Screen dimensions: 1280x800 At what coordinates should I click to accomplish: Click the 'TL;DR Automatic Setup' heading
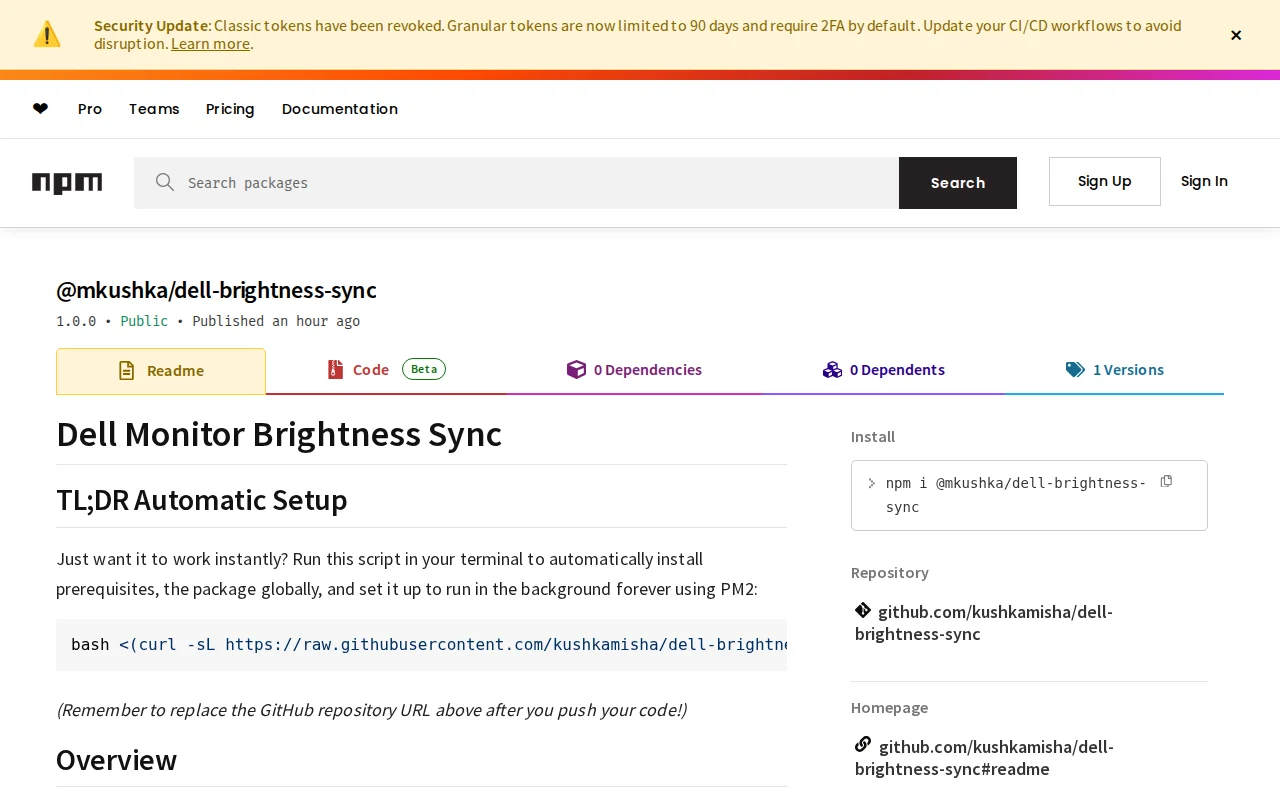pyautogui.click(x=202, y=499)
